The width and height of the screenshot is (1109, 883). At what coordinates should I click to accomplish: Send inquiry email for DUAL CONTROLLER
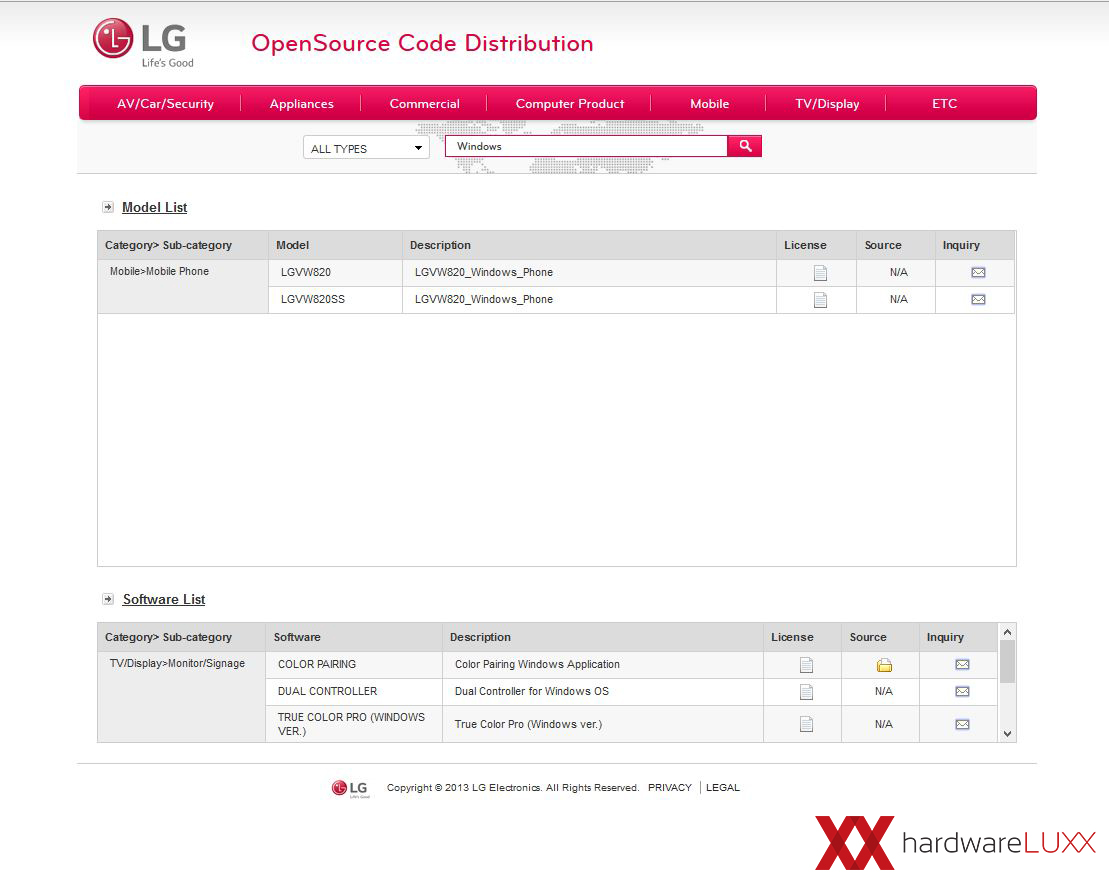point(962,691)
